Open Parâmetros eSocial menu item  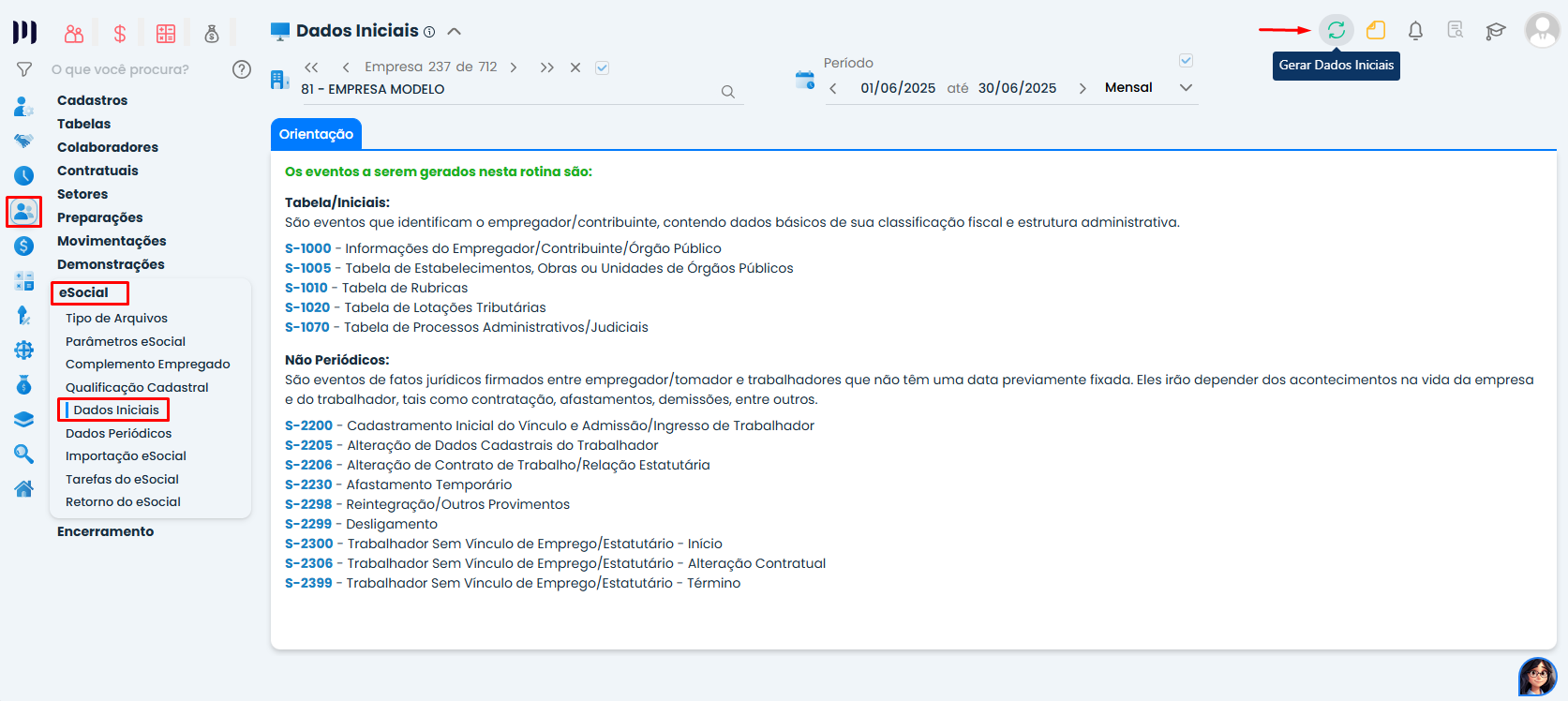pyautogui.click(x=126, y=341)
